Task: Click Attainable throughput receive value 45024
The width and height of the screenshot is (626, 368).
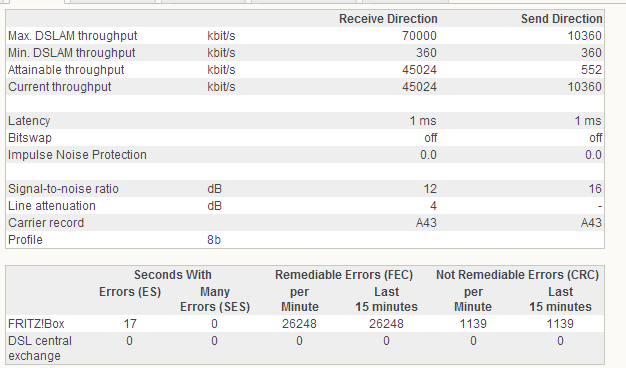Action: pyautogui.click(x=419, y=70)
